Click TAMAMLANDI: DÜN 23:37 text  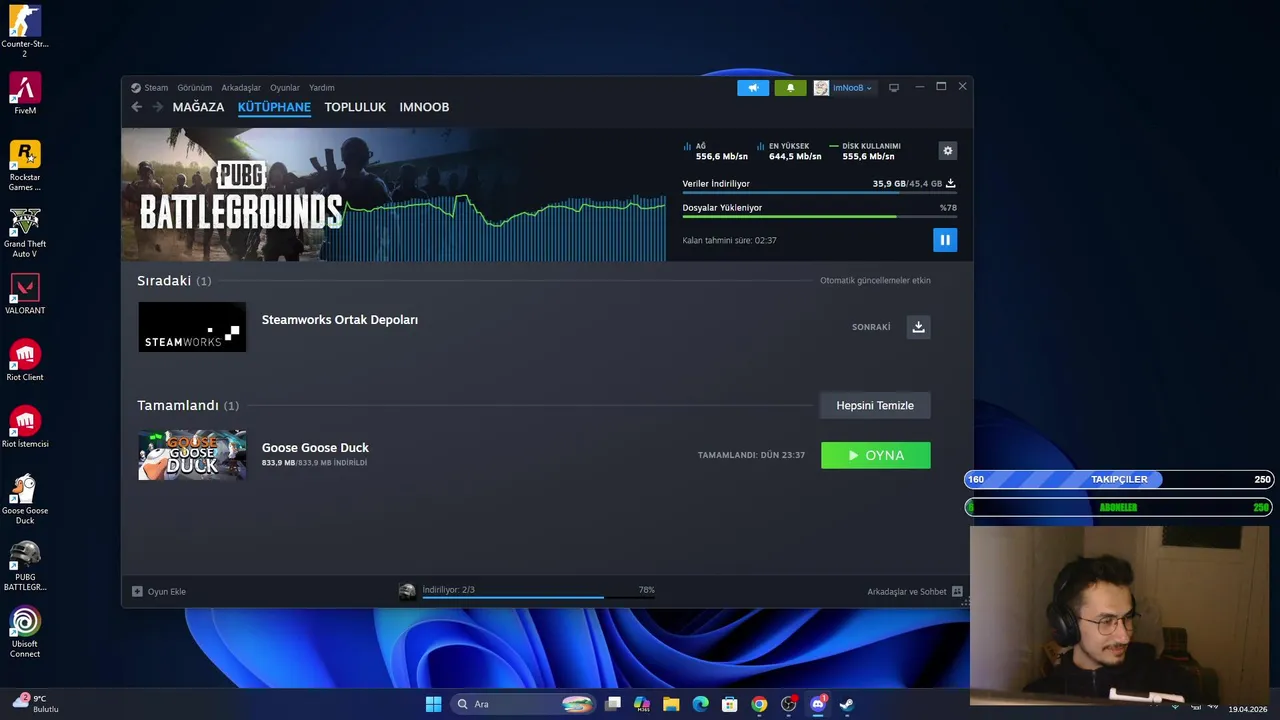pyautogui.click(x=751, y=455)
